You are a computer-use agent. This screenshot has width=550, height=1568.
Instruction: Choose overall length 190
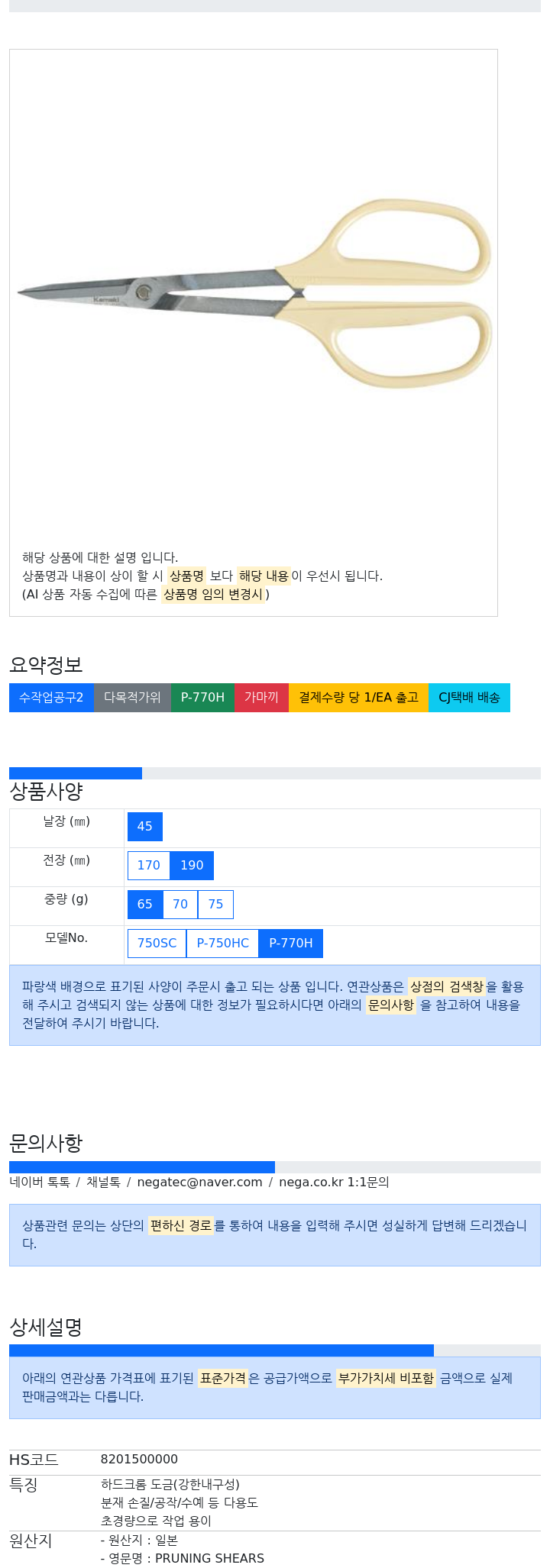coord(192,866)
